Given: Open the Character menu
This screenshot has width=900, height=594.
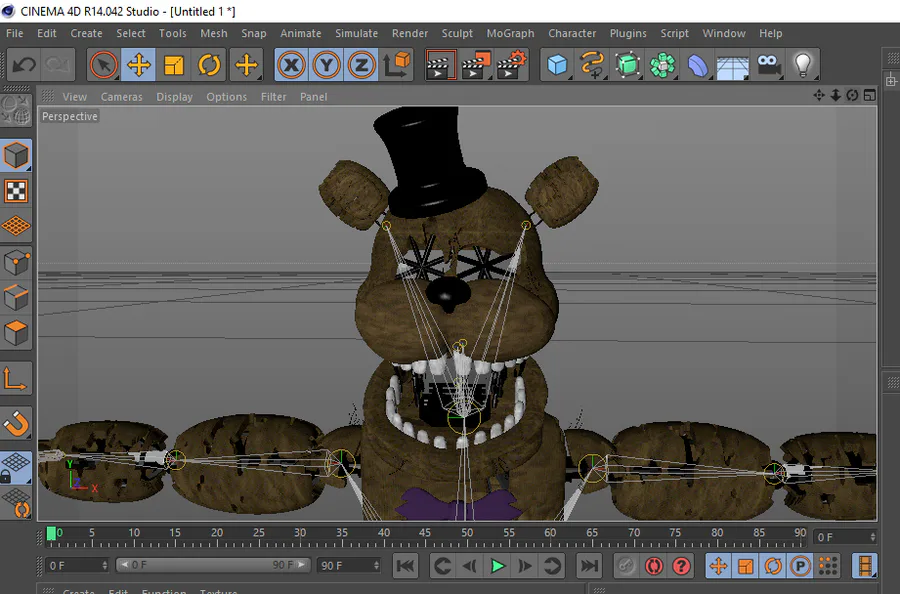Looking at the screenshot, I should (x=572, y=33).
